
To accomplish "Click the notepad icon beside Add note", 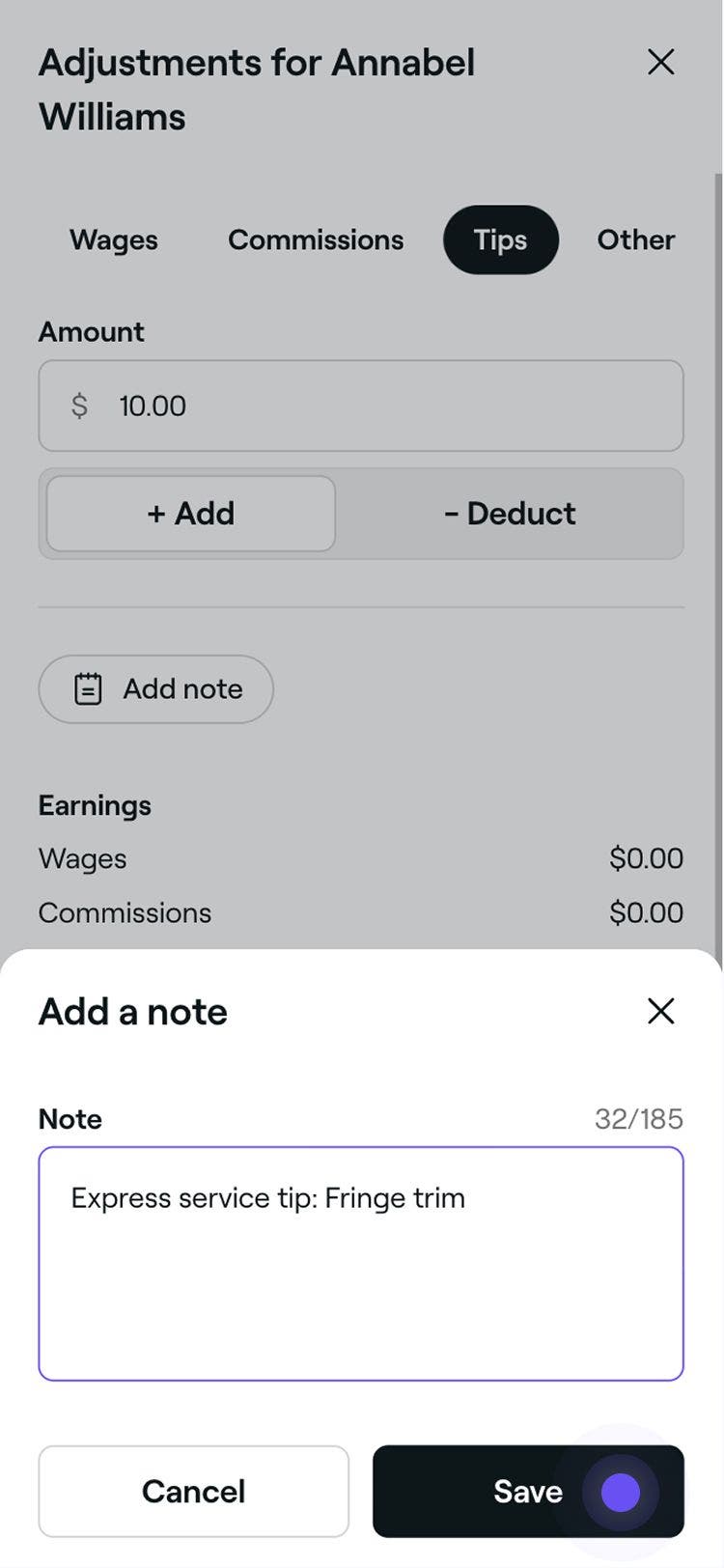I will point(88,689).
